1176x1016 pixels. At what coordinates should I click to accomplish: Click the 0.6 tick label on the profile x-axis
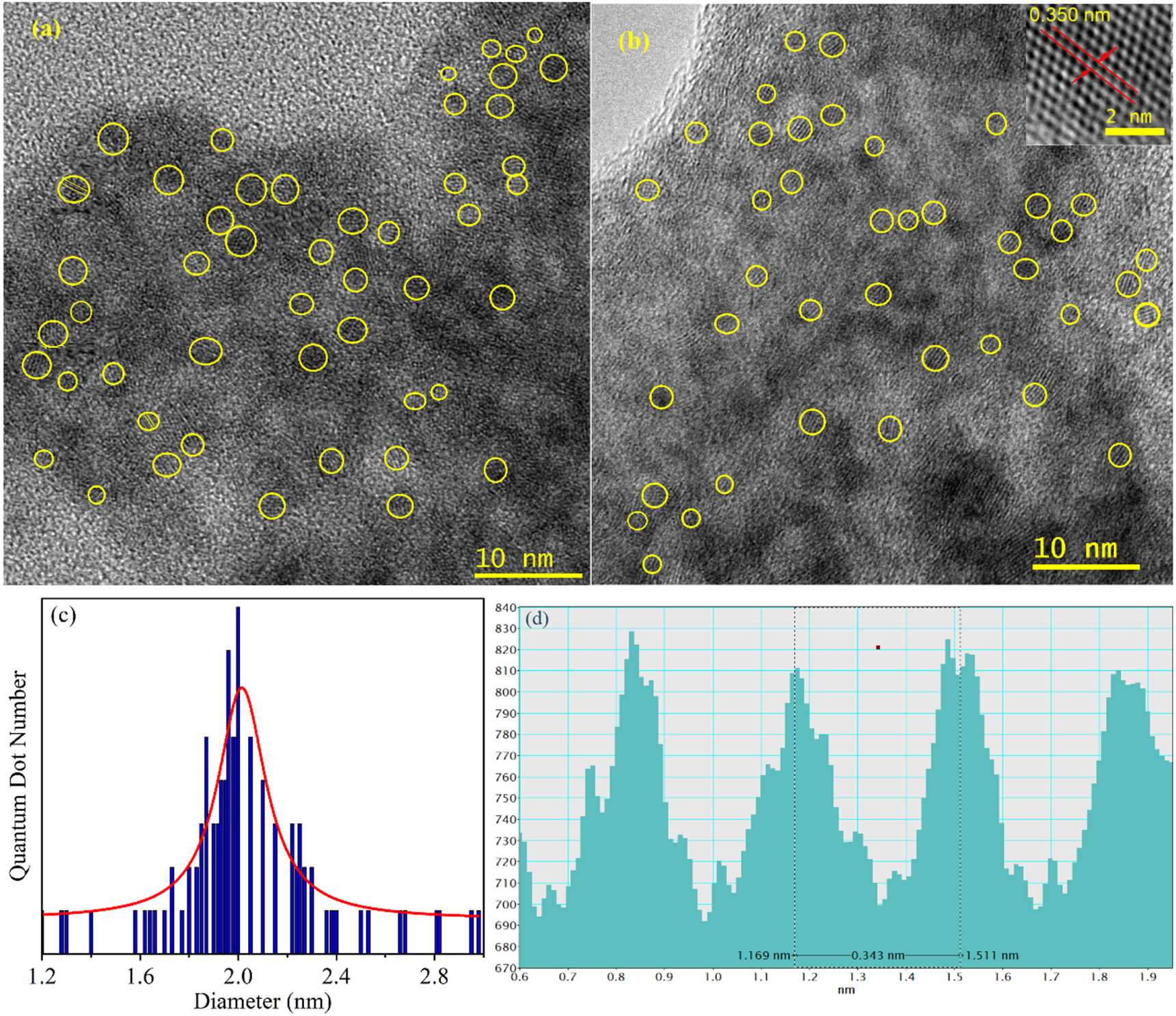click(520, 977)
